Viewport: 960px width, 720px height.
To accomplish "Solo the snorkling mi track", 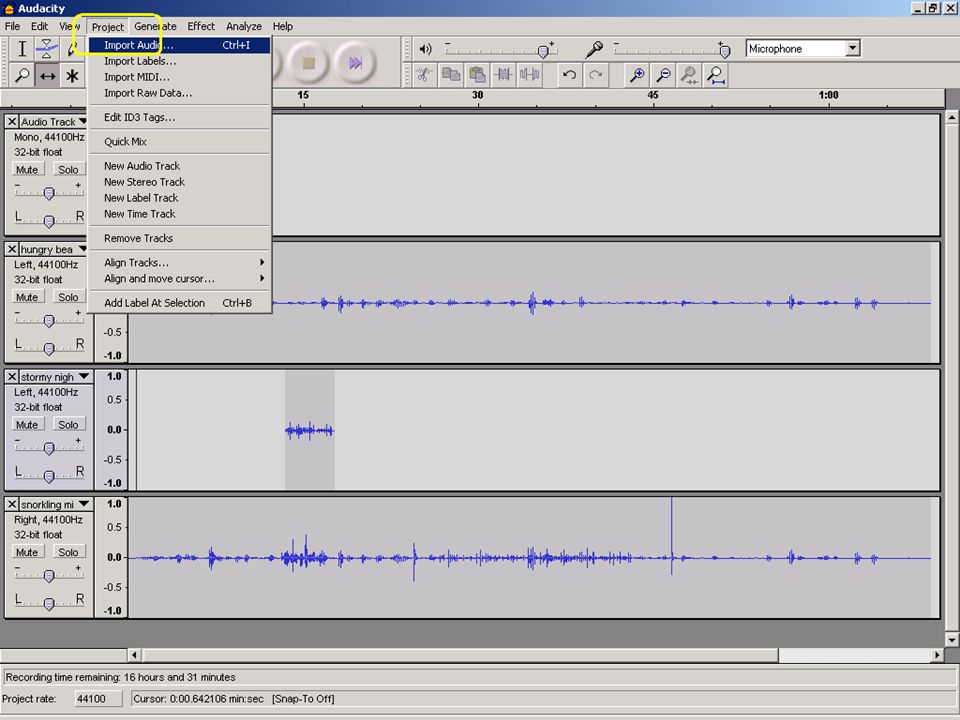I will (68, 552).
